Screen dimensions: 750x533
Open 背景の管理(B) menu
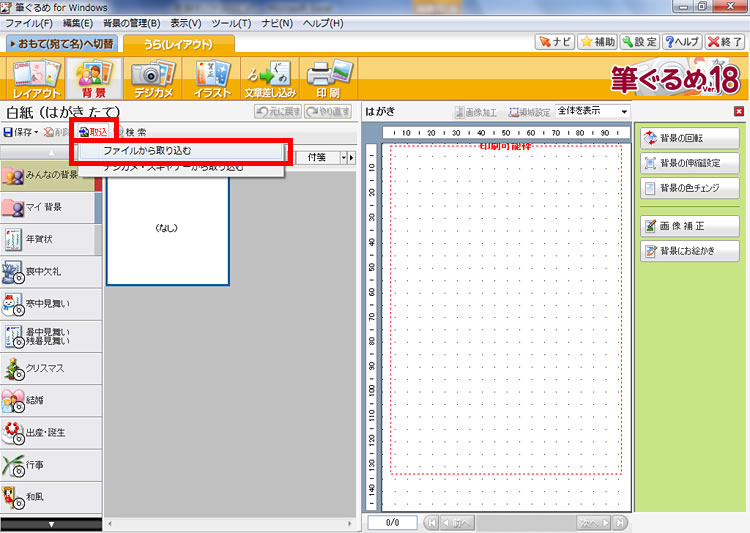point(132,23)
